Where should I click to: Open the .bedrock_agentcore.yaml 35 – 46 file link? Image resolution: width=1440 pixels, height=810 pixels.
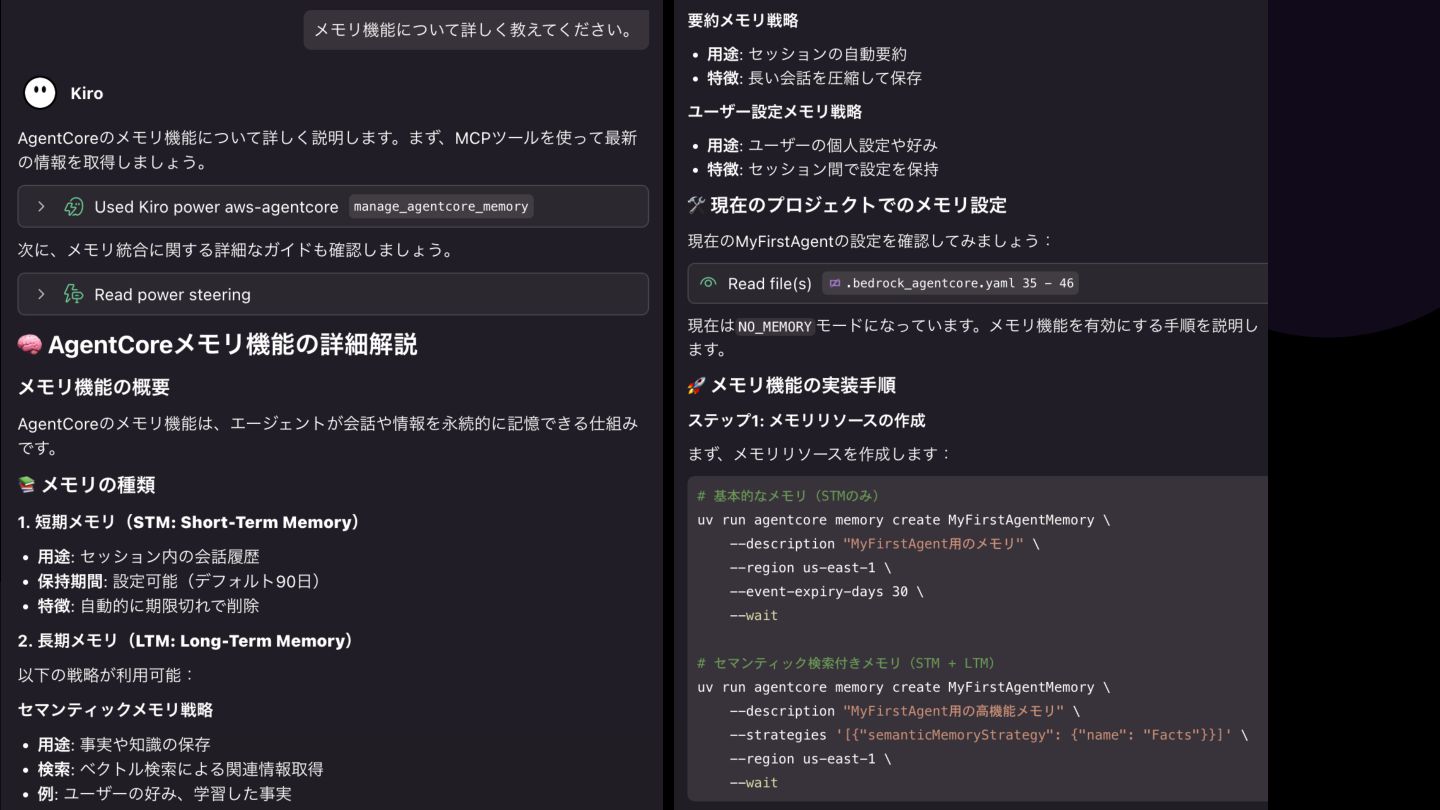tap(959, 283)
